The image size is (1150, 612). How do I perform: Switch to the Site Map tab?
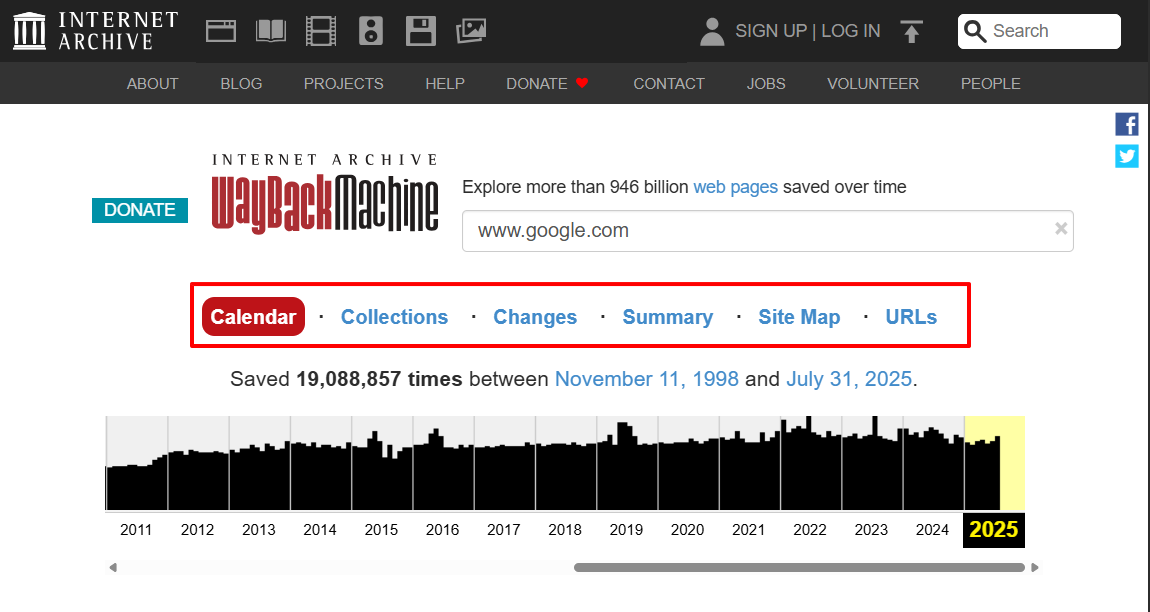(799, 317)
